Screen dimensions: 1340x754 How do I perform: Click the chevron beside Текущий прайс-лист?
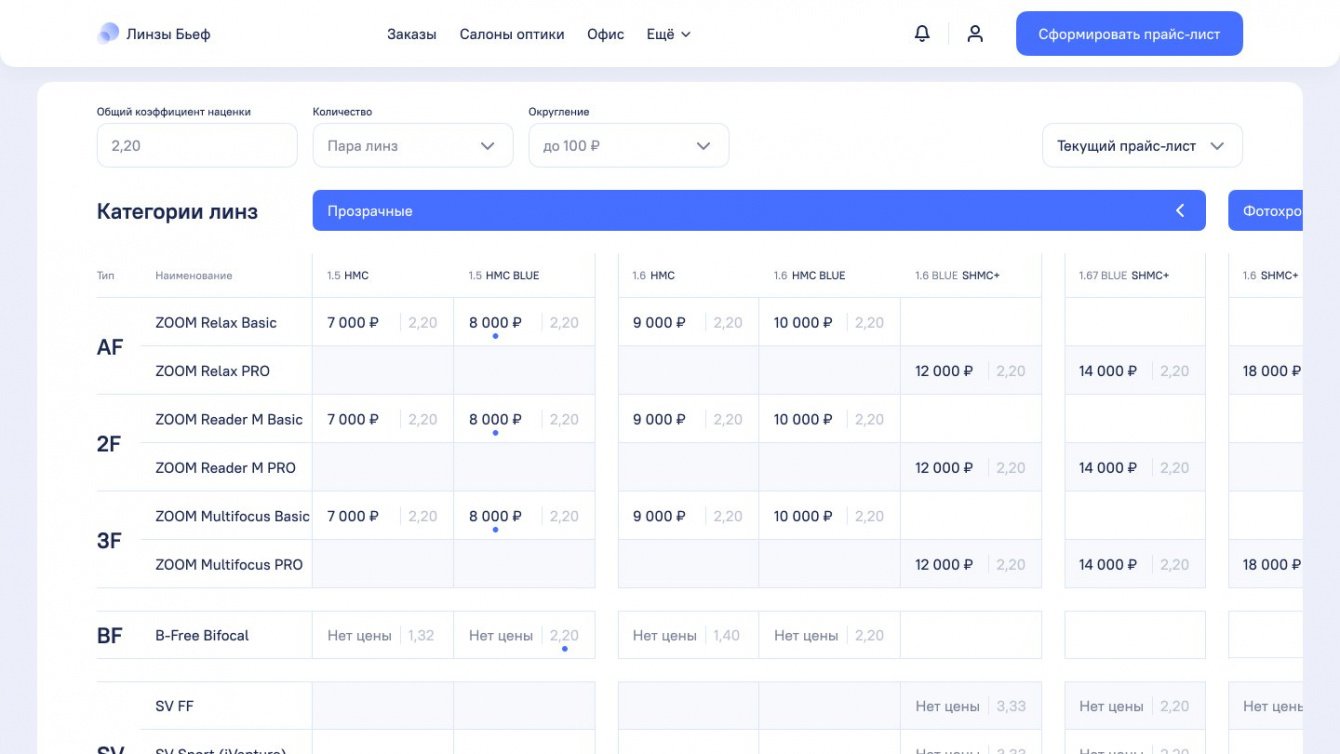coord(1217,146)
